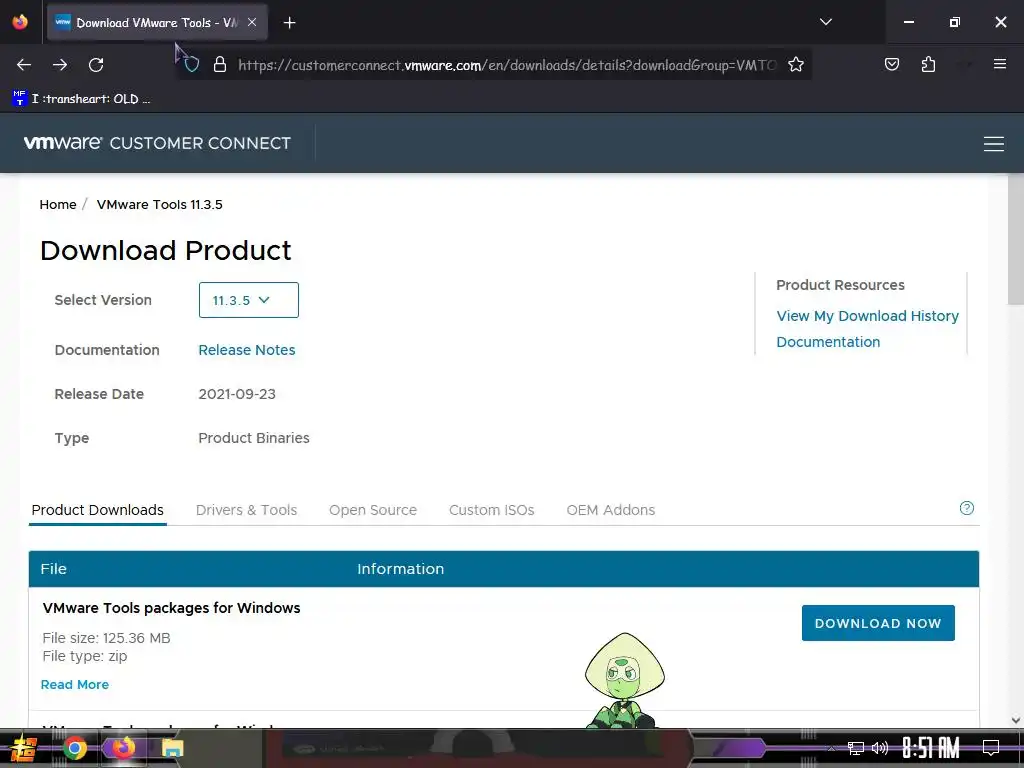
Task: Click the scrollbar down arrow
Action: pos(1016,720)
